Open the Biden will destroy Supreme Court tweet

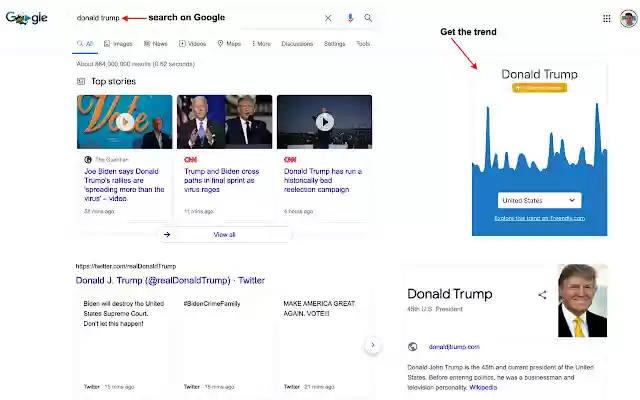124,313
